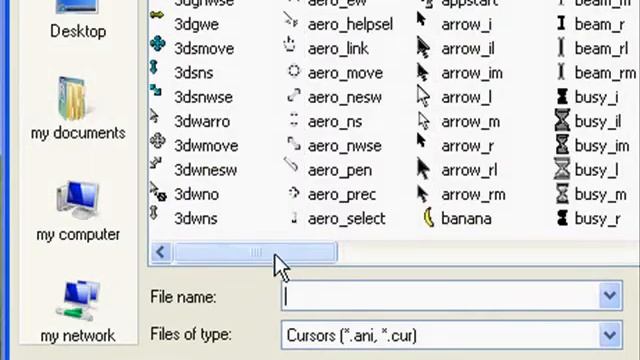The image size is (640, 360).
Task: Click inside the File name text box
Action: tap(440, 296)
